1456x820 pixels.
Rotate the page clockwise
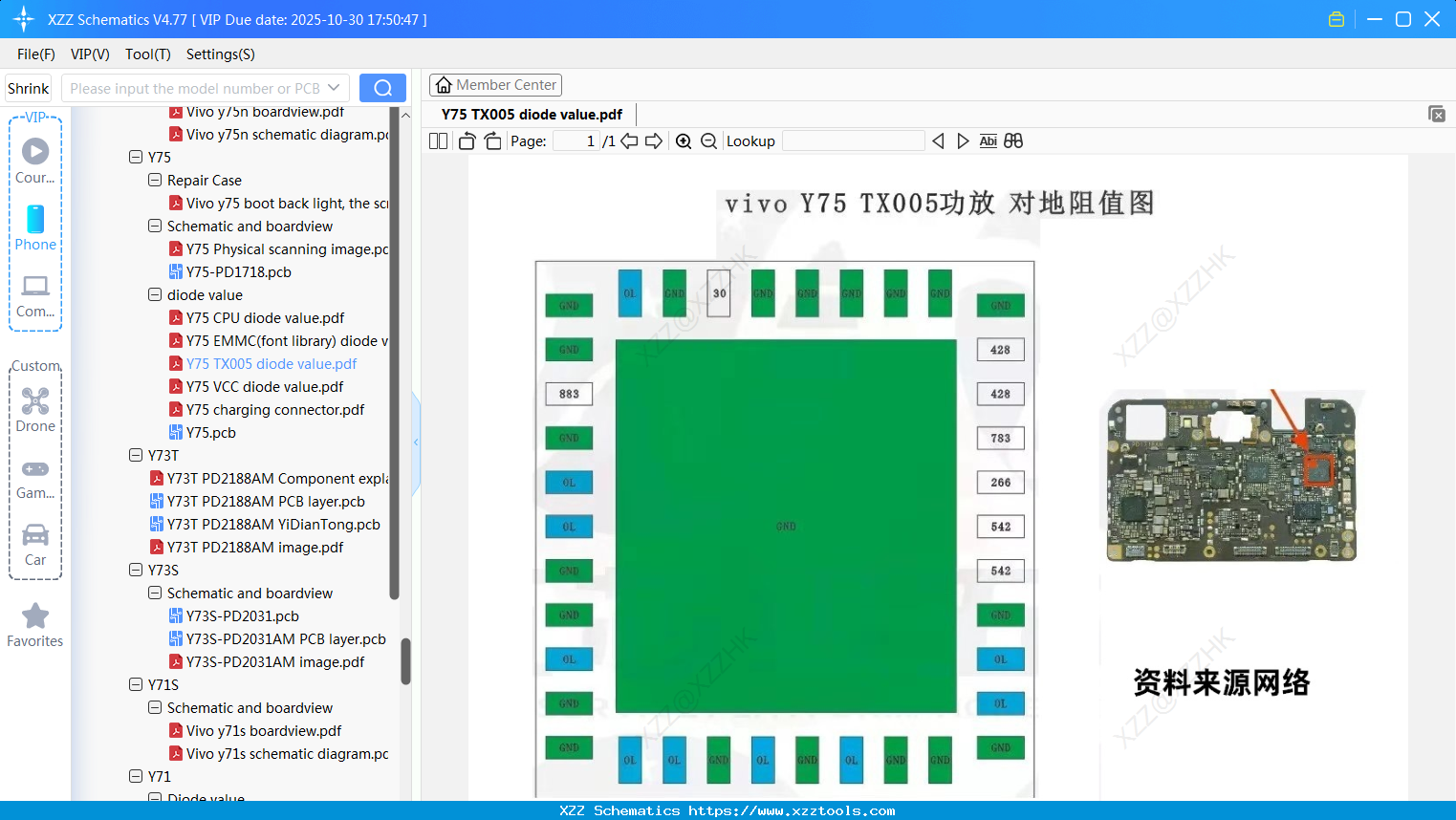tap(491, 140)
